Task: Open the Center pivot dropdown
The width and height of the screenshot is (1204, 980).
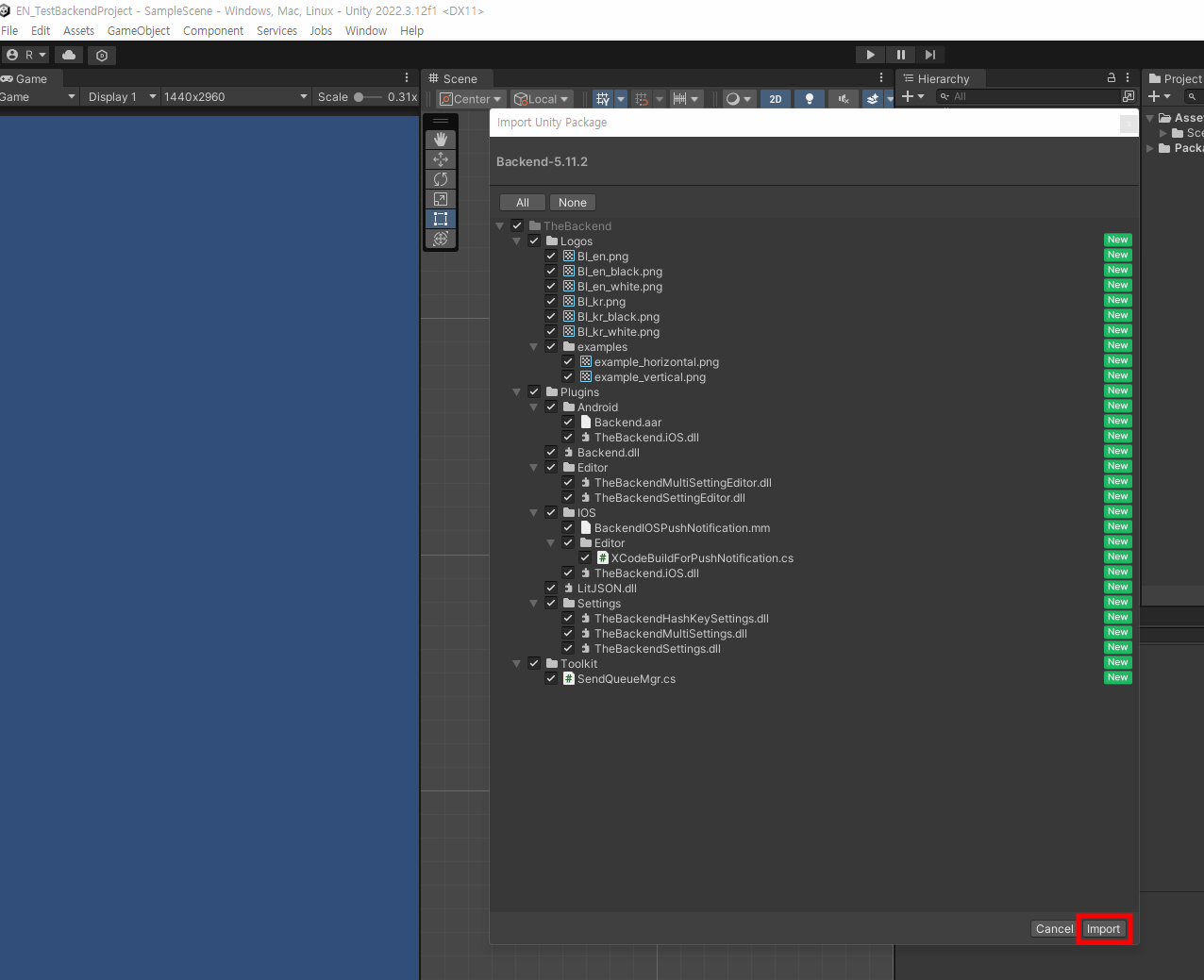Action: [x=471, y=98]
